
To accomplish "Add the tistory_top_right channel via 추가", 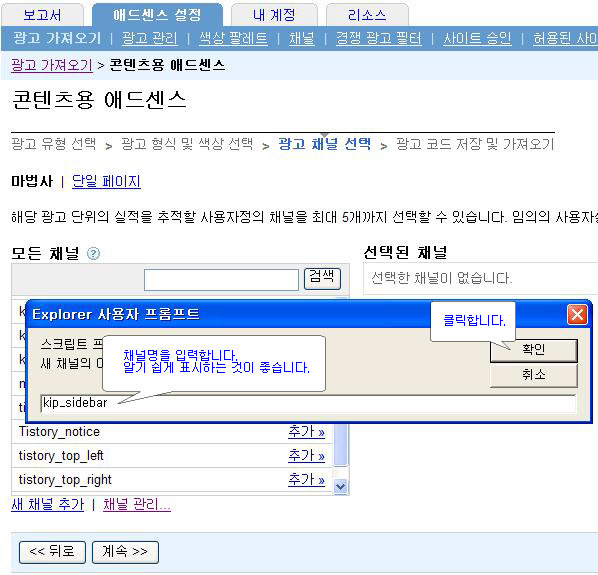I will pos(306,480).
